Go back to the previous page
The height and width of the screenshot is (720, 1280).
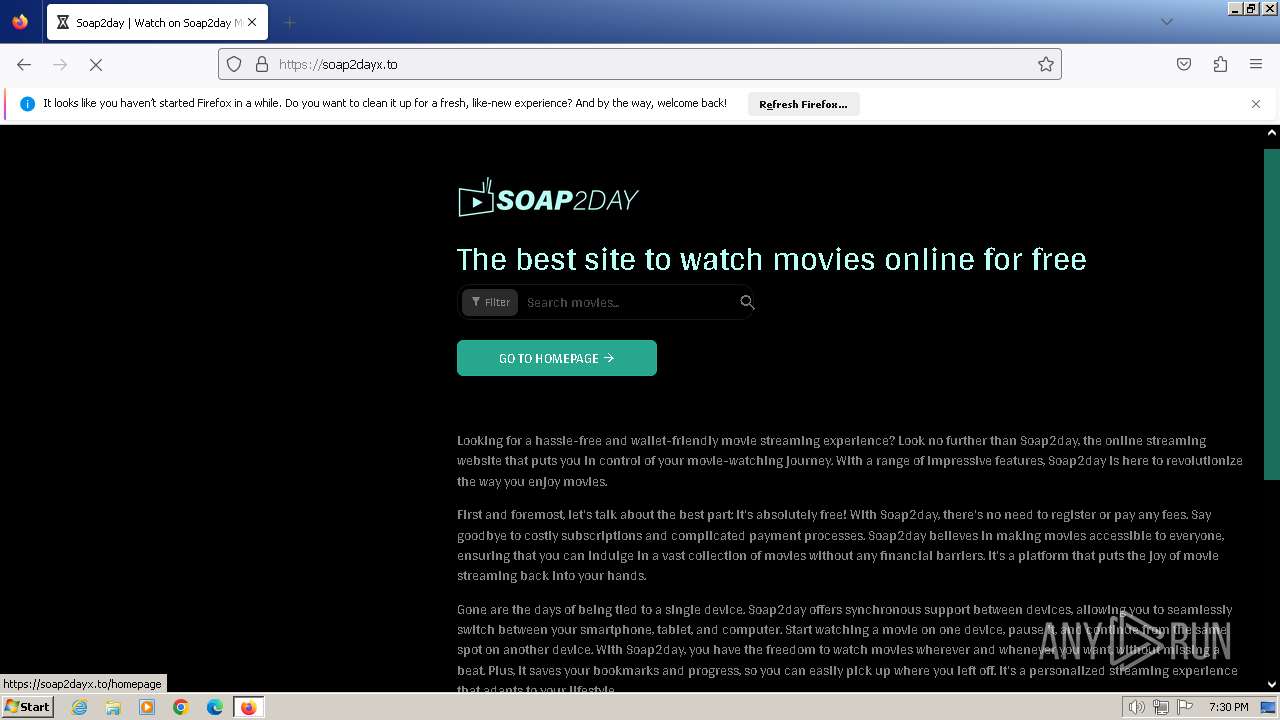point(24,64)
